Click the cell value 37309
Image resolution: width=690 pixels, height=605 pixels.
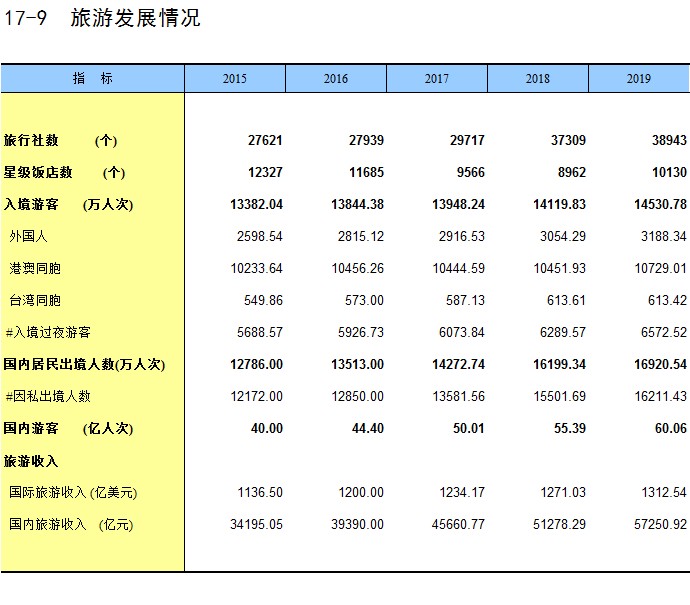[x=568, y=140]
